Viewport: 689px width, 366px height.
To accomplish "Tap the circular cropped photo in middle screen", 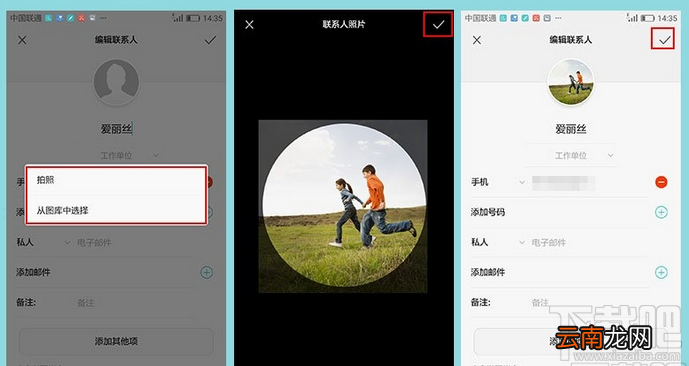I will tap(344, 205).
